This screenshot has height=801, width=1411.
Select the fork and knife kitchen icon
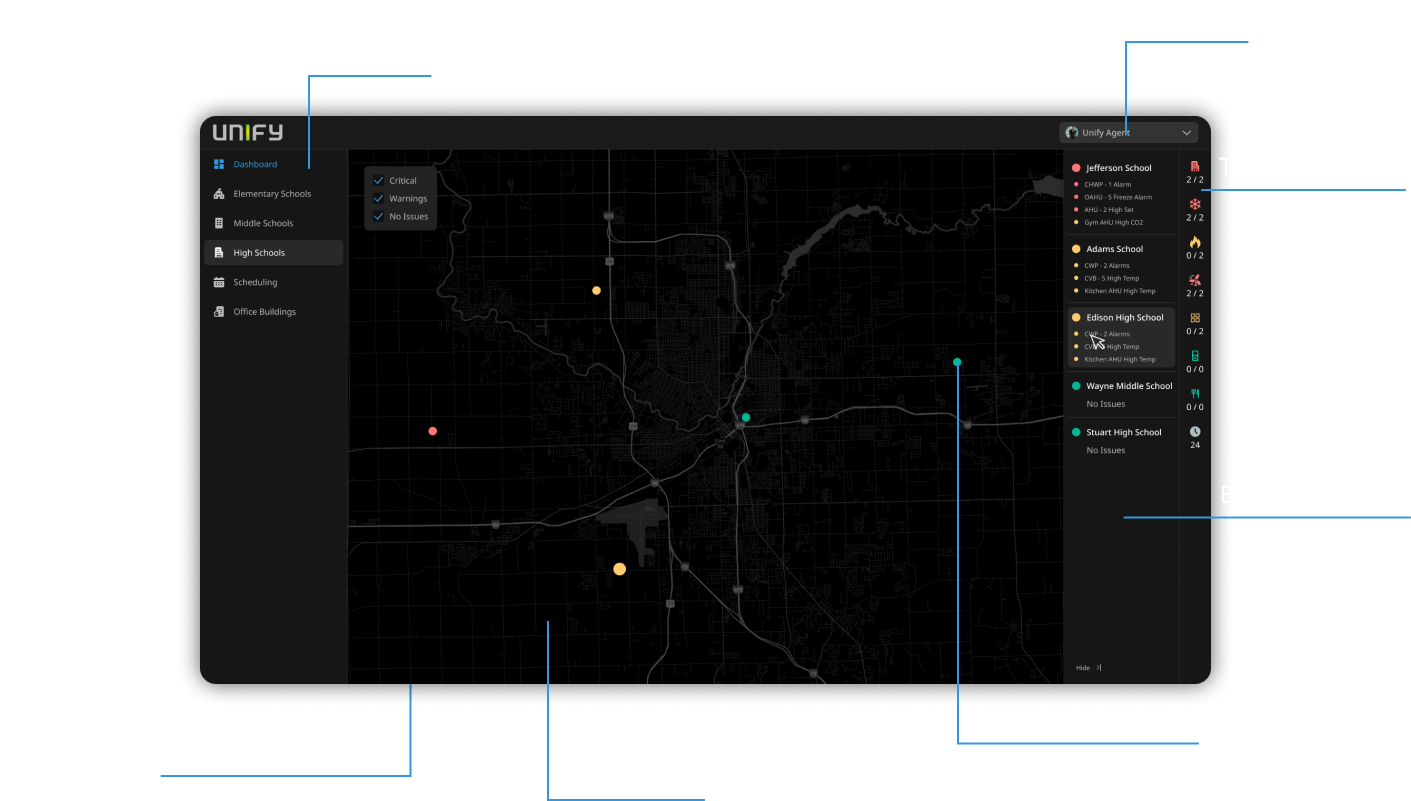[1194, 394]
